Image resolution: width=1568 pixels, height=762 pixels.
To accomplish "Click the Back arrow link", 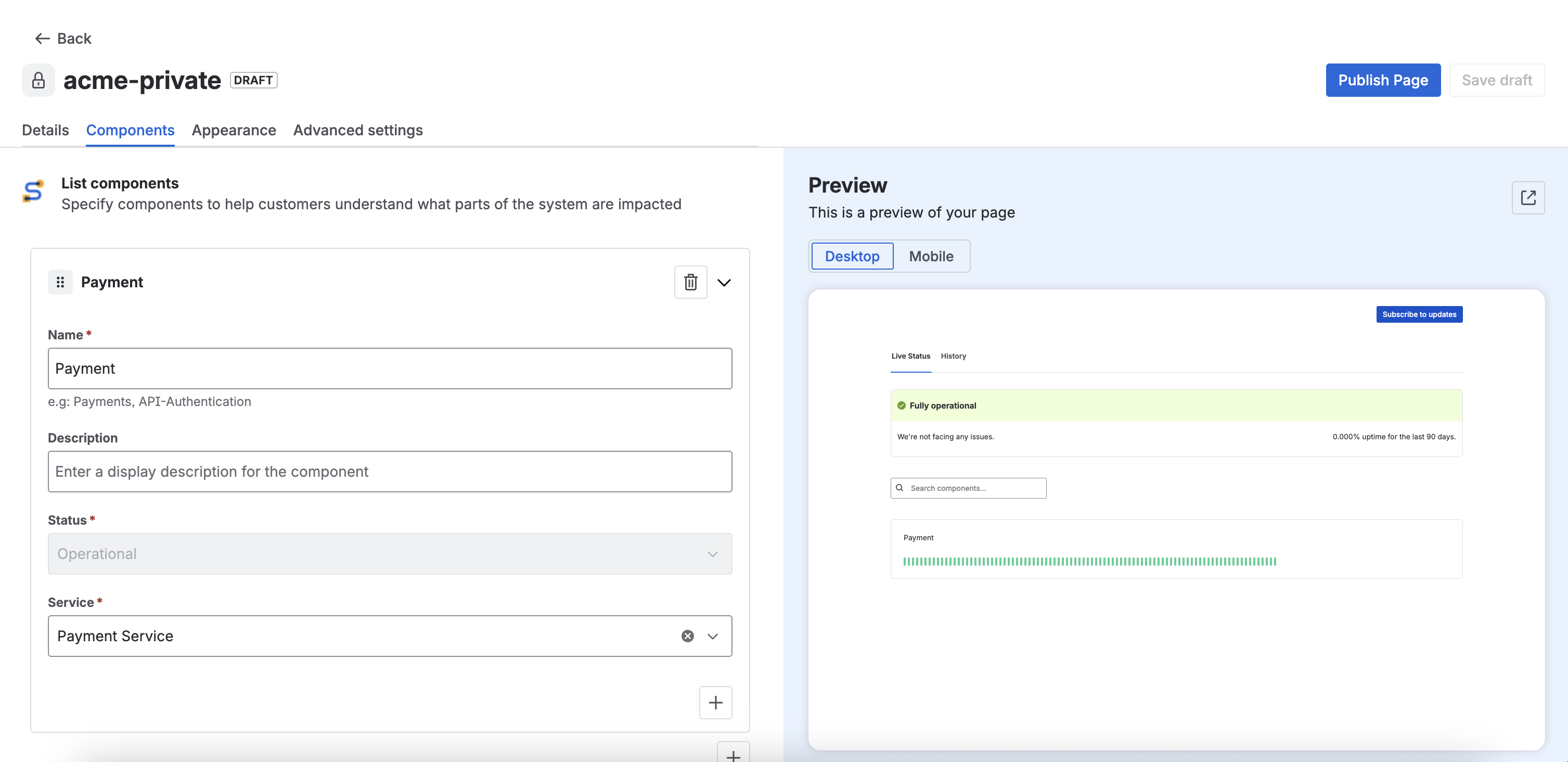I will [x=63, y=39].
